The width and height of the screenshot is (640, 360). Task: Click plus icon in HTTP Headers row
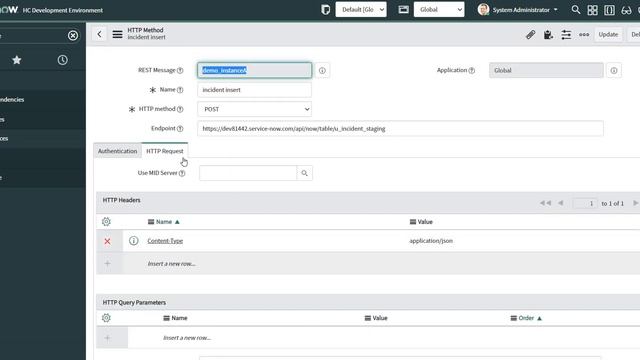click(107, 264)
